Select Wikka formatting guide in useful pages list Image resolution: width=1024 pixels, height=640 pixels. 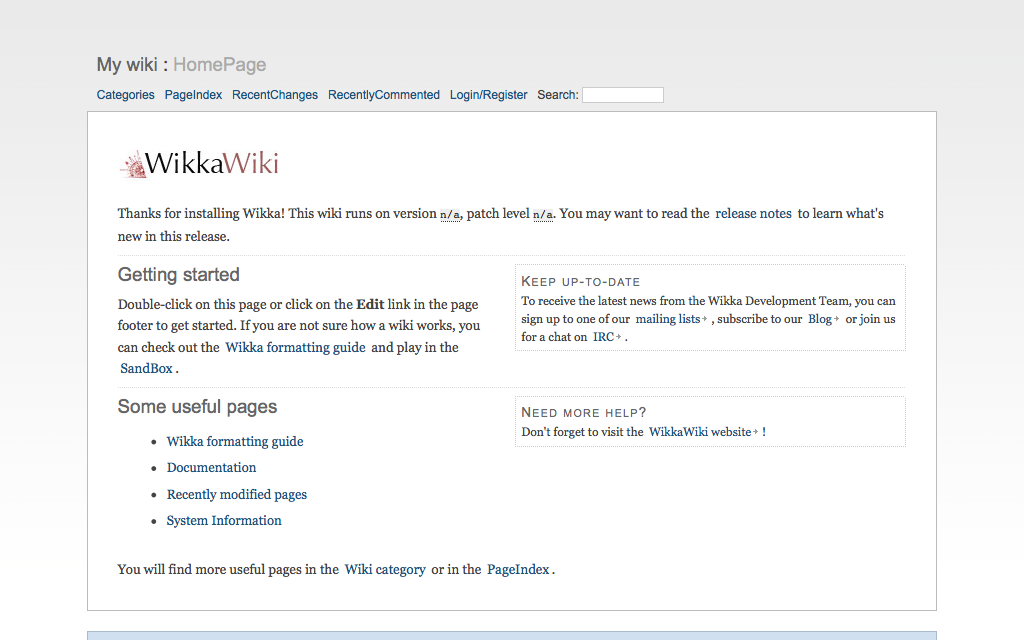235,441
